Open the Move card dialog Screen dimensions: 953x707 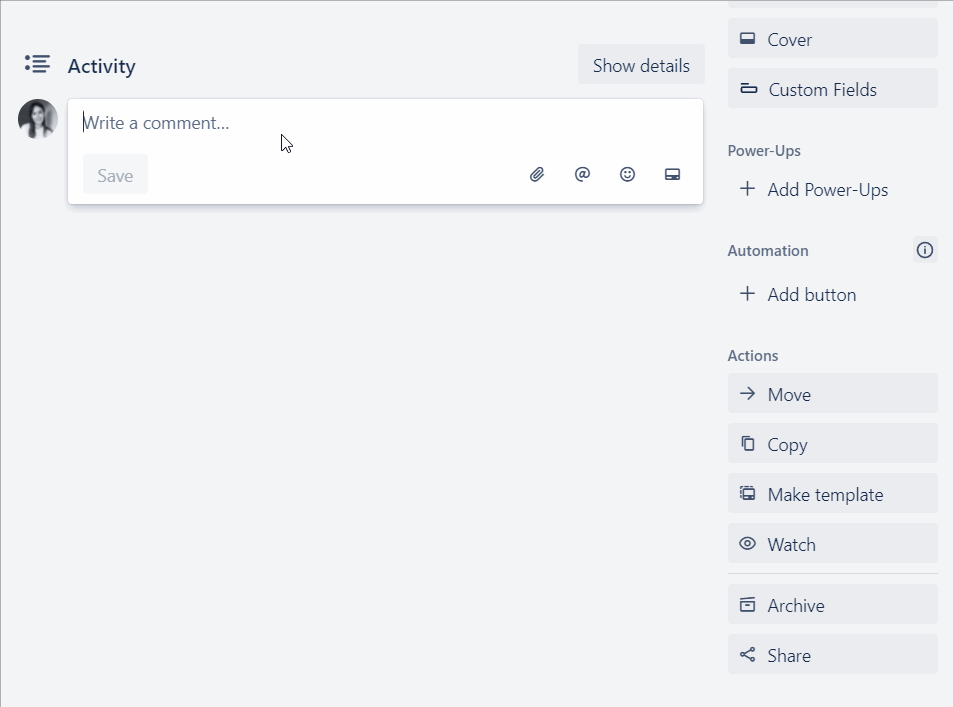[788, 394]
